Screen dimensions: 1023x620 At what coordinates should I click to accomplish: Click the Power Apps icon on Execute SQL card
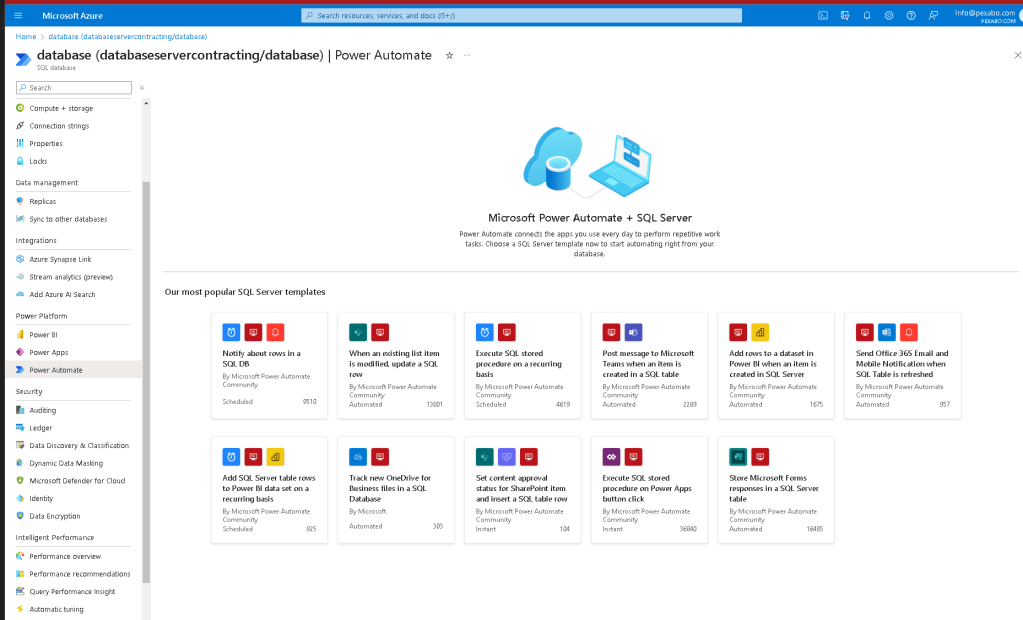pyautogui.click(x=611, y=457)
